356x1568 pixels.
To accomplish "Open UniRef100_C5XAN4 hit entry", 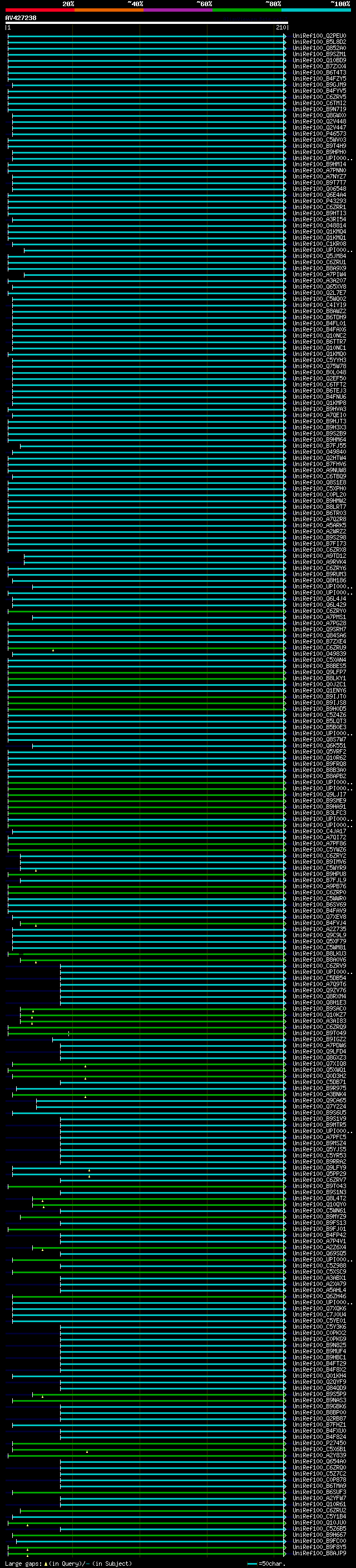I will pyautogui.click(x=319, y=660).
